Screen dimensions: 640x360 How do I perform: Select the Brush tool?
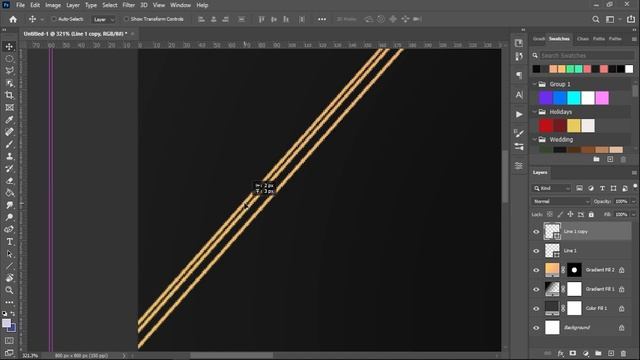tap(9, 144)
